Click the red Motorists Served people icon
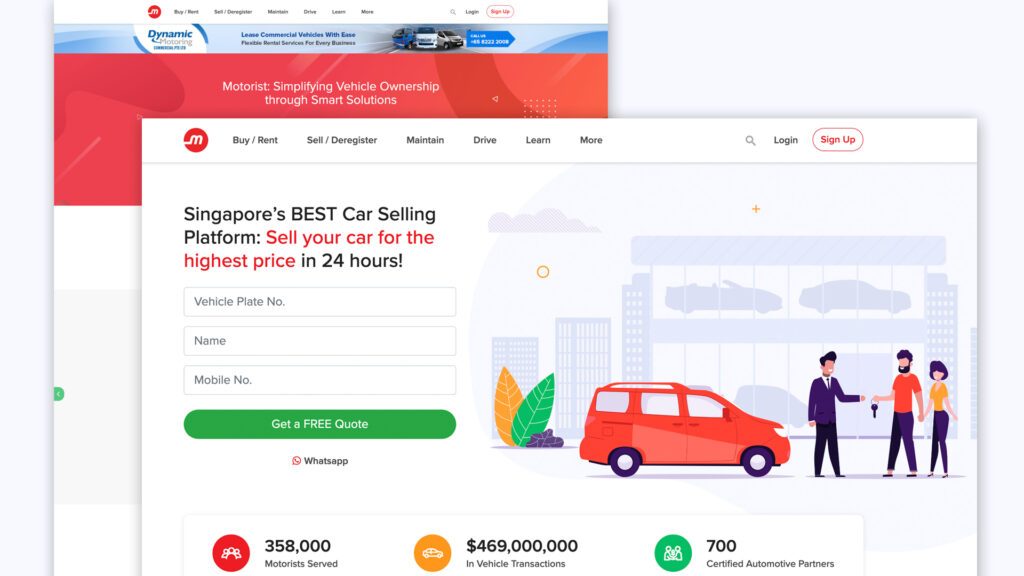The width and height of the screenshot is (1024, 576). pos(231,553)
